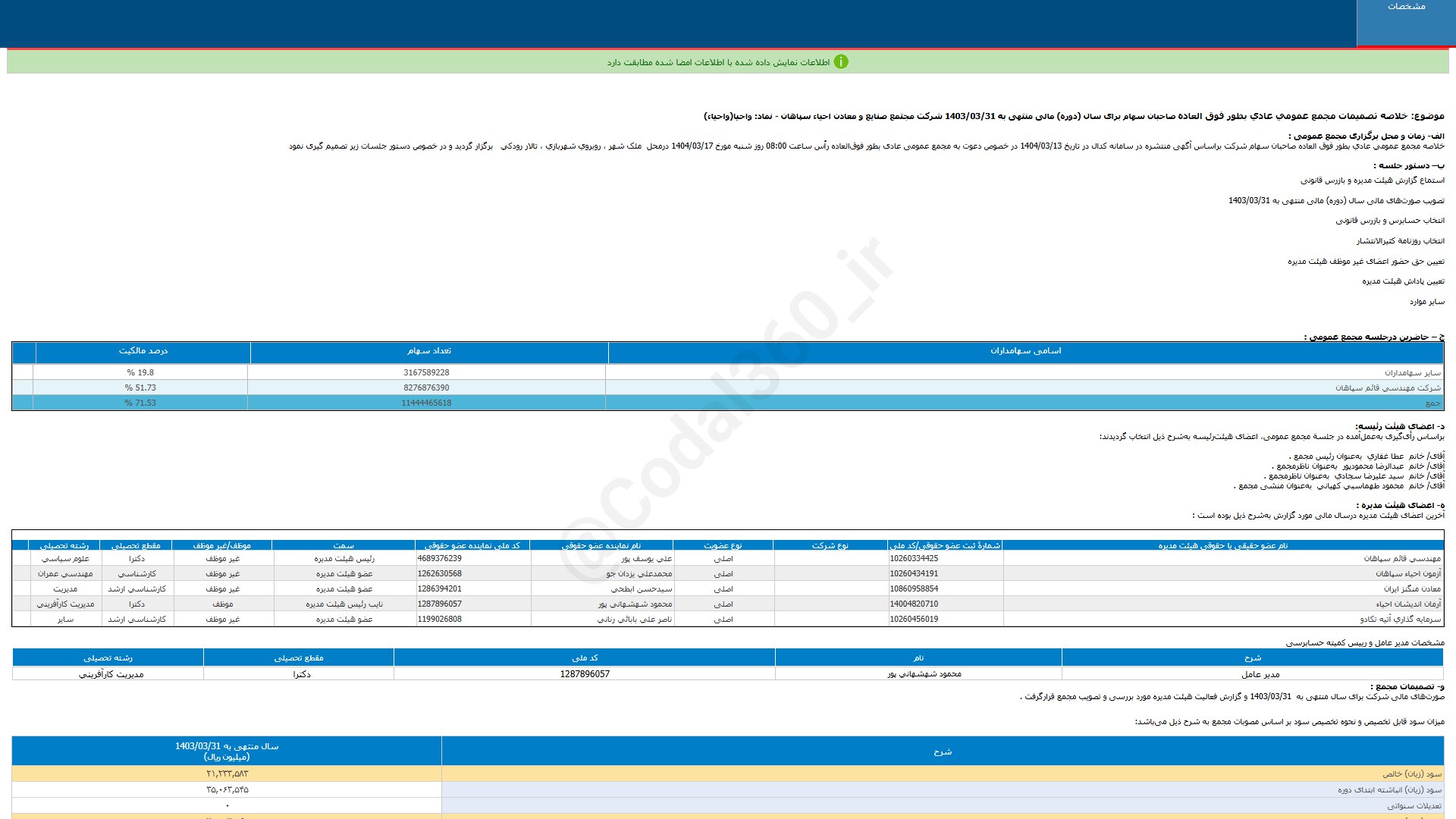Click the تعدیلات سنواتی row label

point(1414,806)
